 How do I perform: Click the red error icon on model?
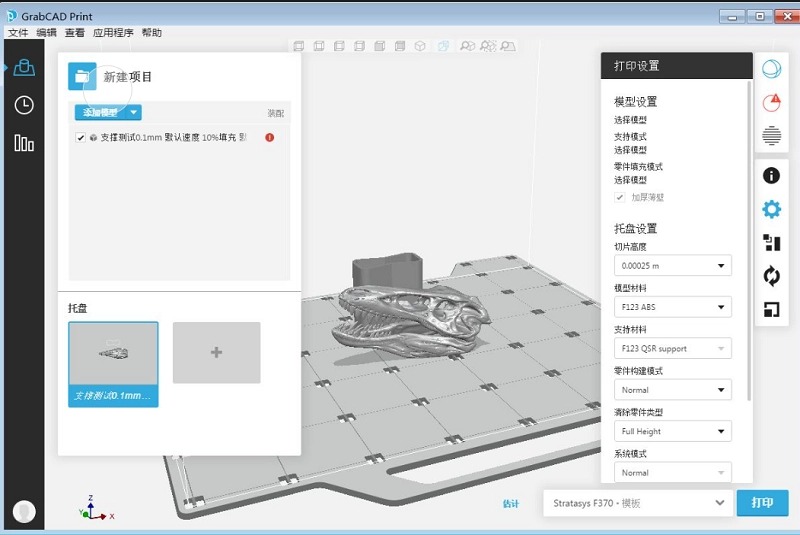point(270,137)
